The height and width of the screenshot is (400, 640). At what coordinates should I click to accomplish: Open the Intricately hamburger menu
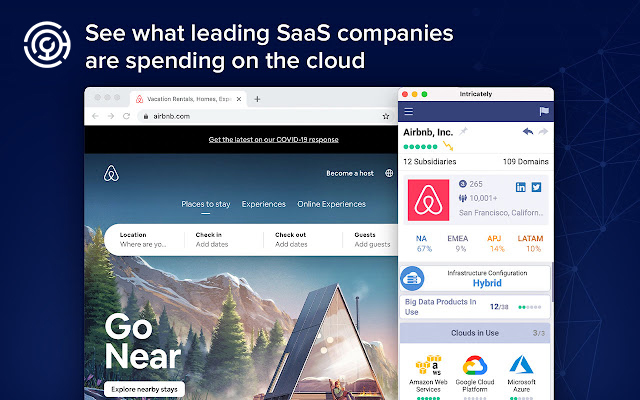tap(409, 111)
